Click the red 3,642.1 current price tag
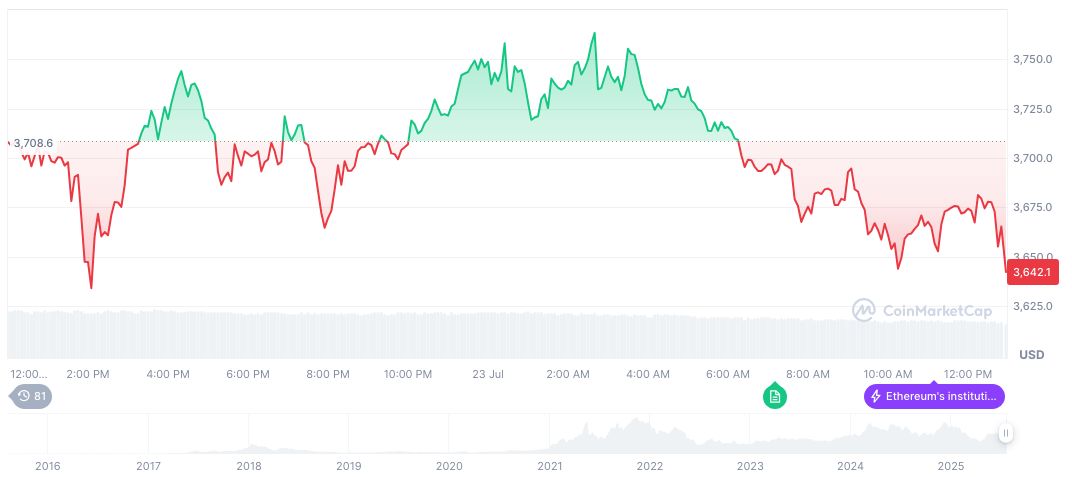Screen dimensions: 1072x477 click(1032, 271)
